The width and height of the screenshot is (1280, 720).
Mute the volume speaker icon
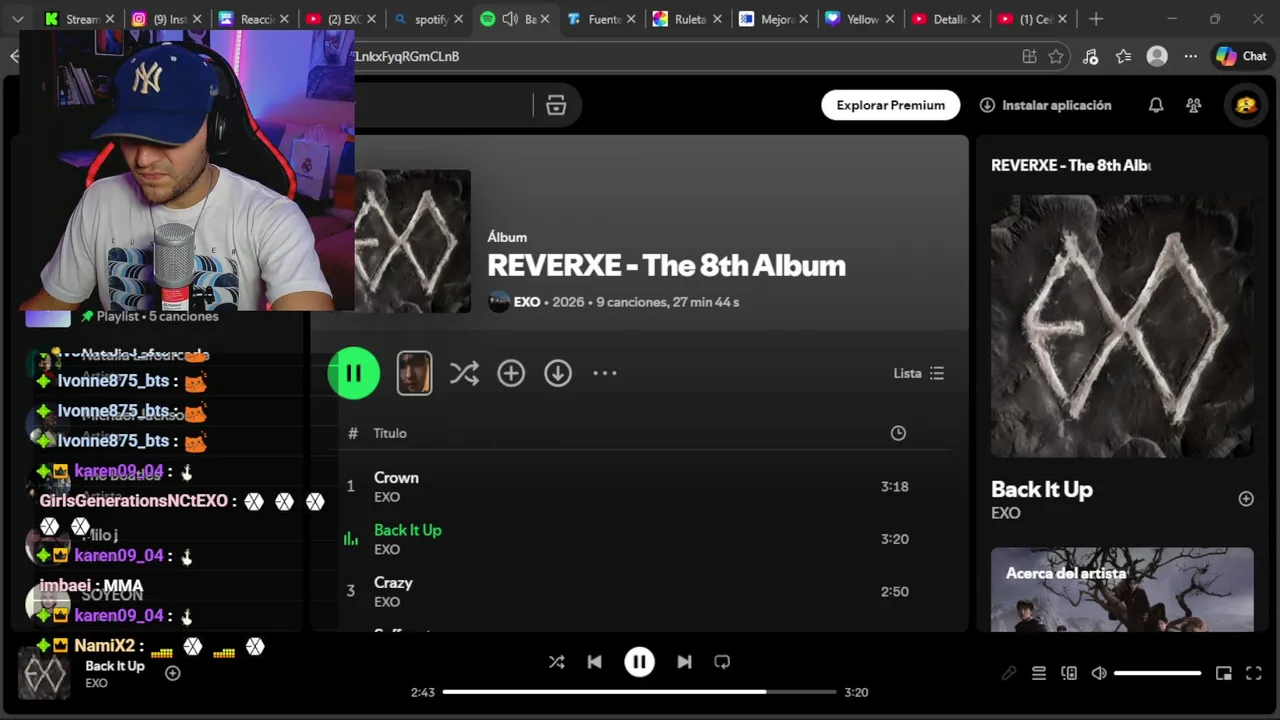pos(1099,673)
